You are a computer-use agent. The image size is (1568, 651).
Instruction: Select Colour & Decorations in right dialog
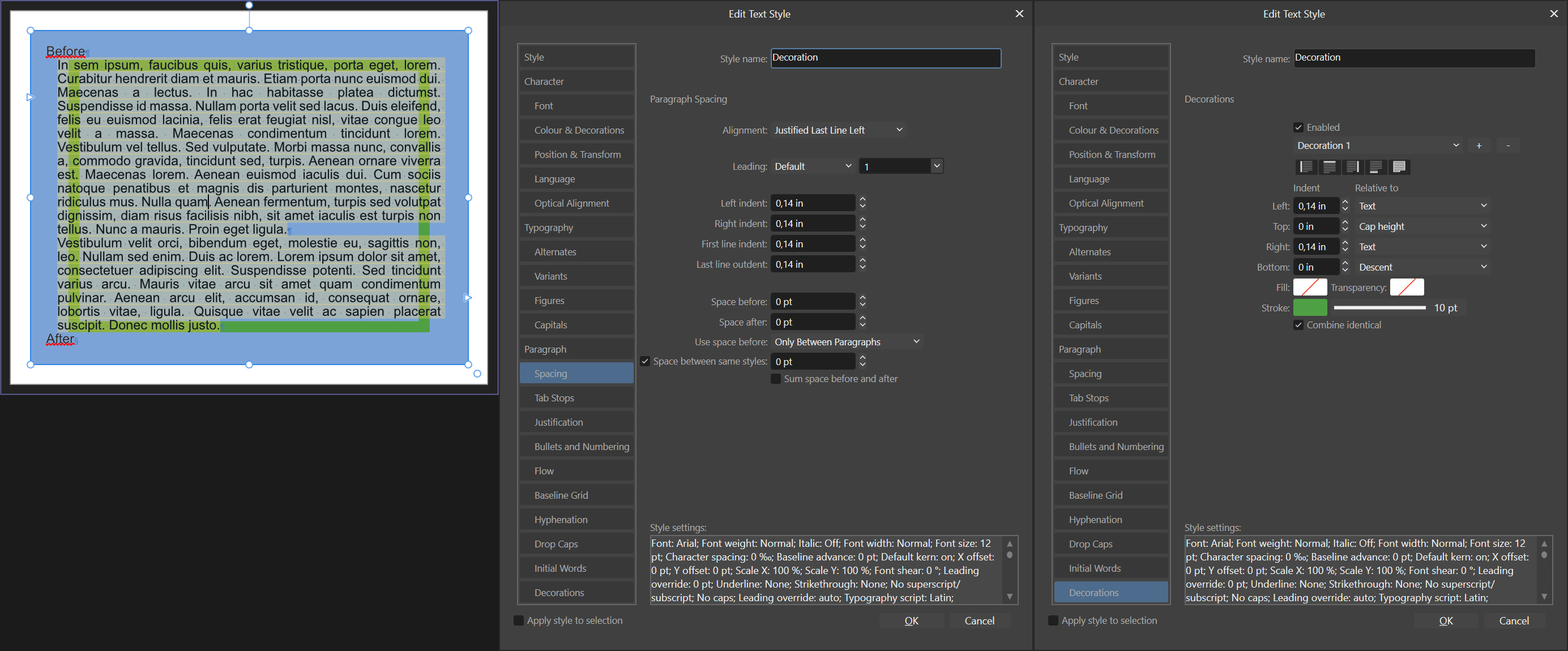point(1113,130)
